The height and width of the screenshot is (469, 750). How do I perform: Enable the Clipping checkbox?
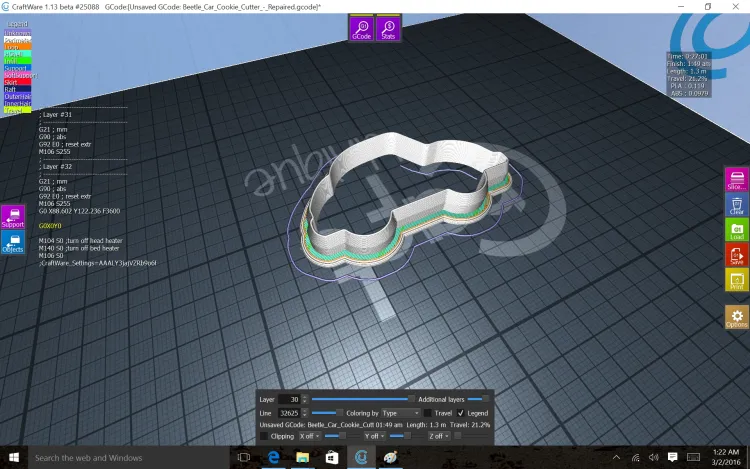264,436
